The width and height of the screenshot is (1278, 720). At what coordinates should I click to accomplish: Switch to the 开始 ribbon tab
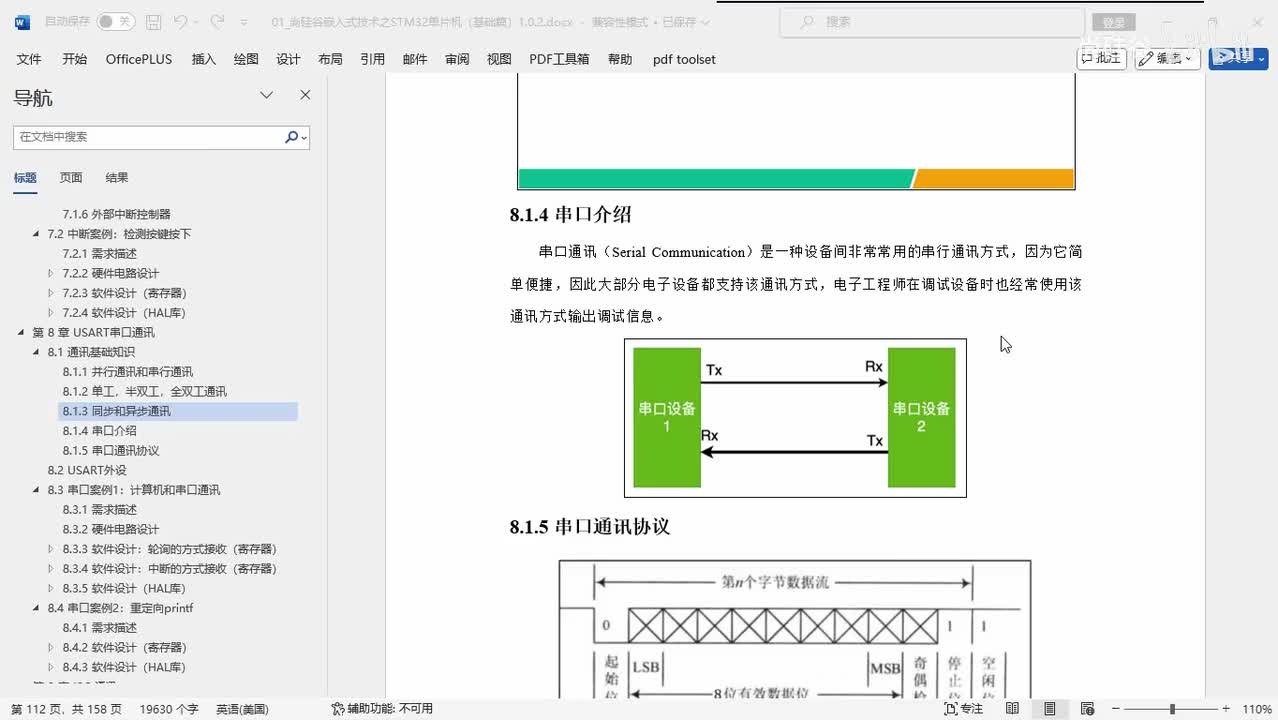coord(74,59)
